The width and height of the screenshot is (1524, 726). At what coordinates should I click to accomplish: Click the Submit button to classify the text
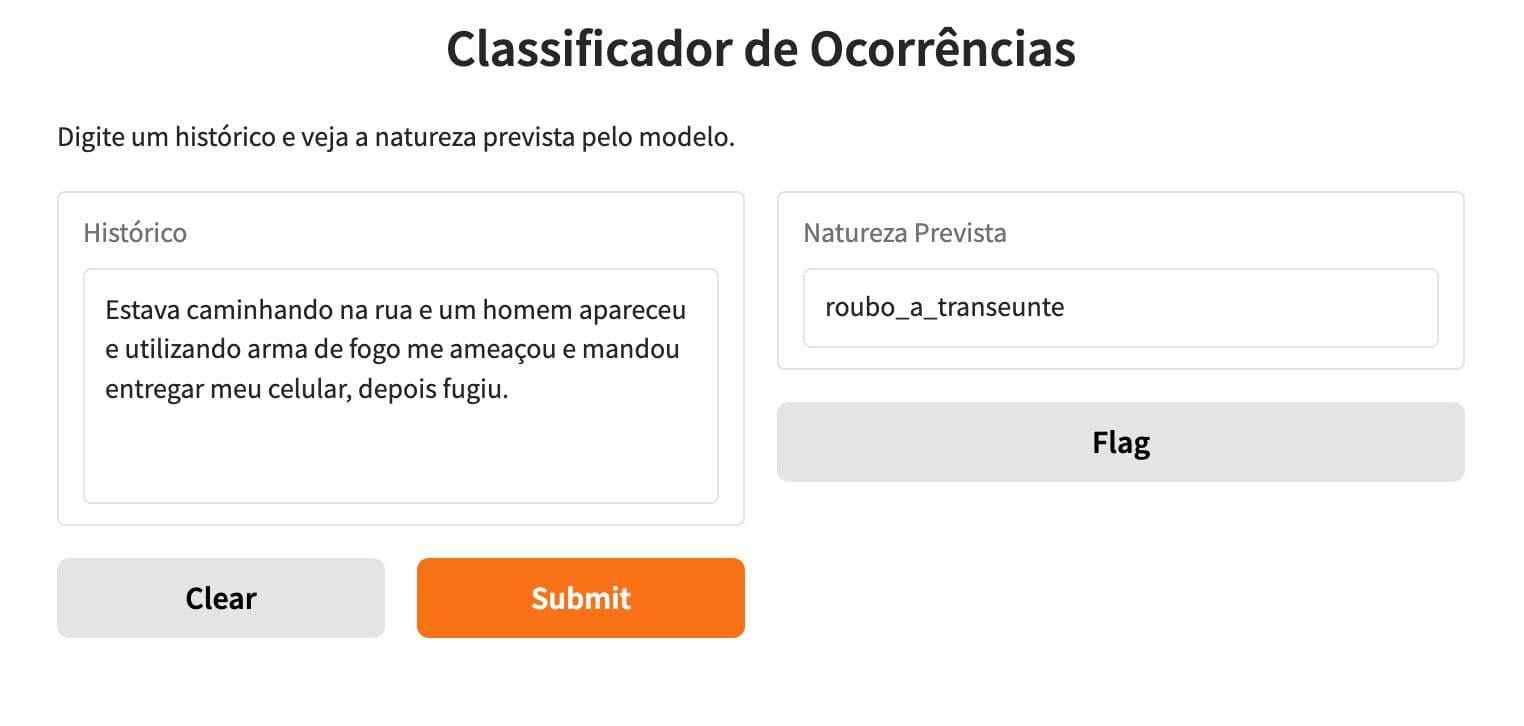click(580, 597)
